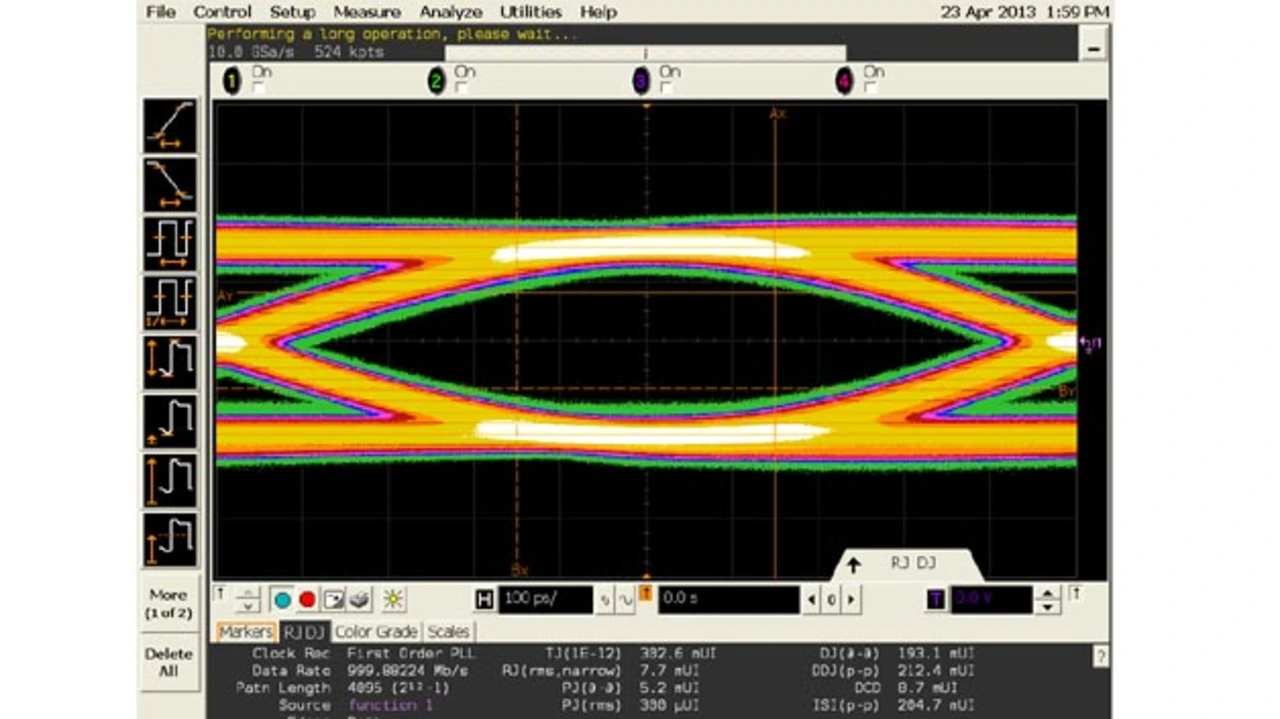Select the period measurement icon
The width and height of the screenshot is (1280, 719).
170,244
